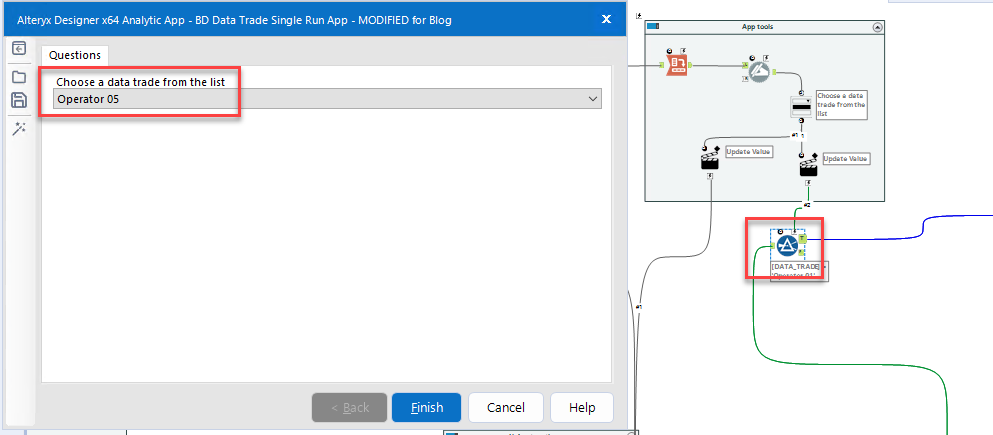Click the magic wand icon in the app sidebar
993x435 pixels.
point(19,129)
